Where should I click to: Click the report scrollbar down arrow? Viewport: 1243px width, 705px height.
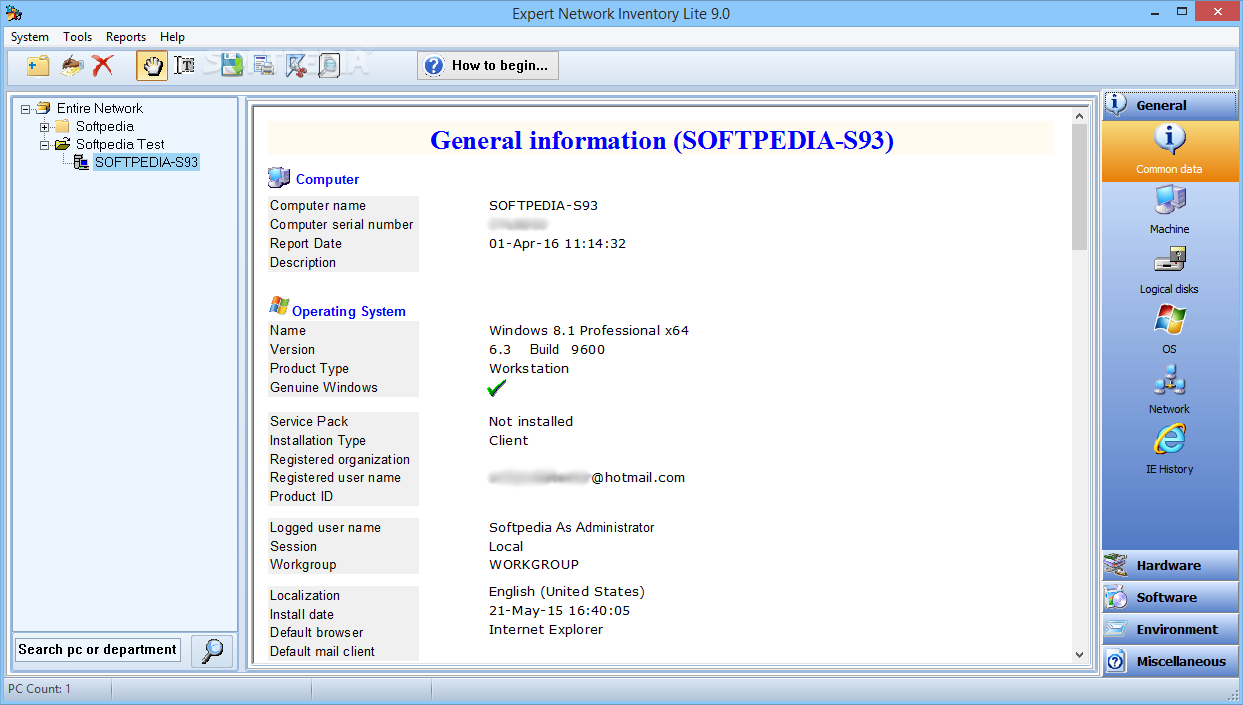tap(1079, 654)
